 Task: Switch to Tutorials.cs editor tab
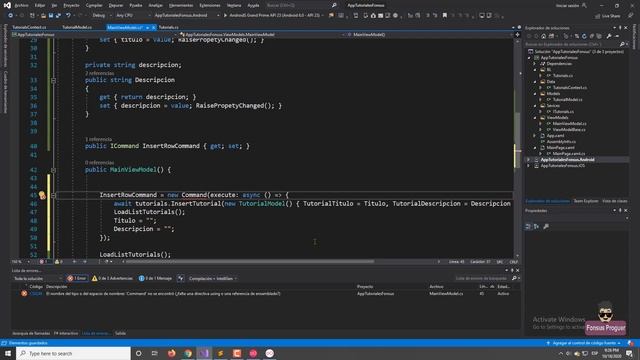[x=169, y=27]
